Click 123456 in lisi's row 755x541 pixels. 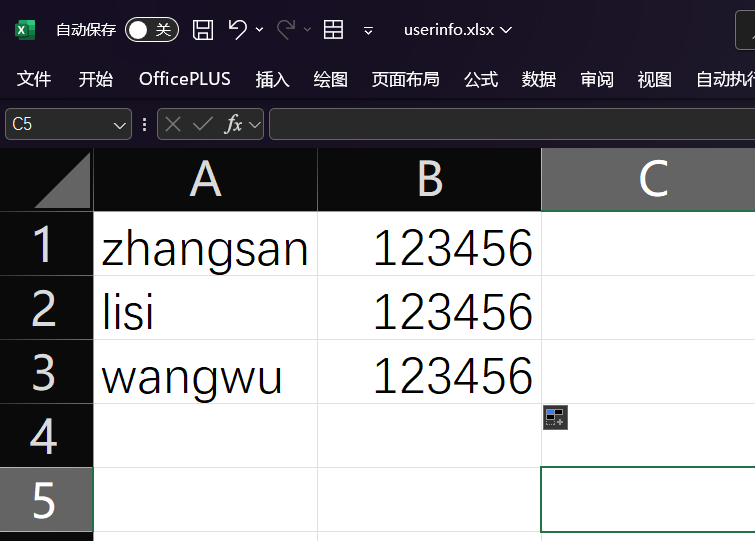[x=430, y=308]
